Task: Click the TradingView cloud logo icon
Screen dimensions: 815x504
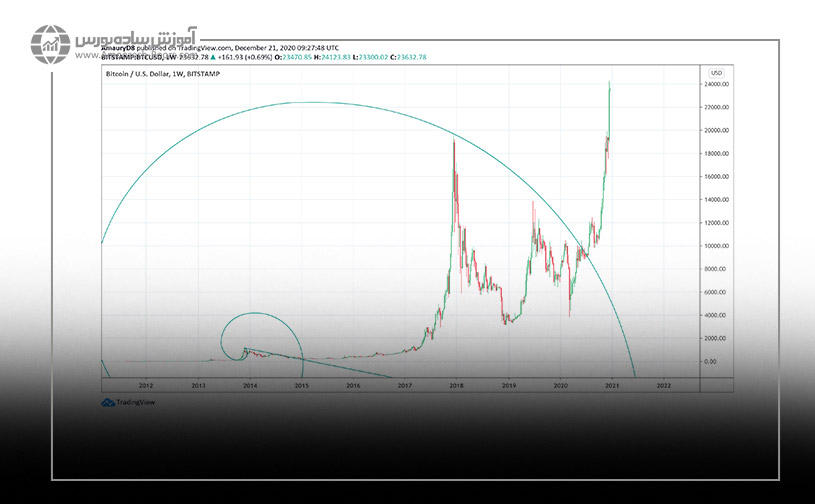Action: tap(107, 403)
